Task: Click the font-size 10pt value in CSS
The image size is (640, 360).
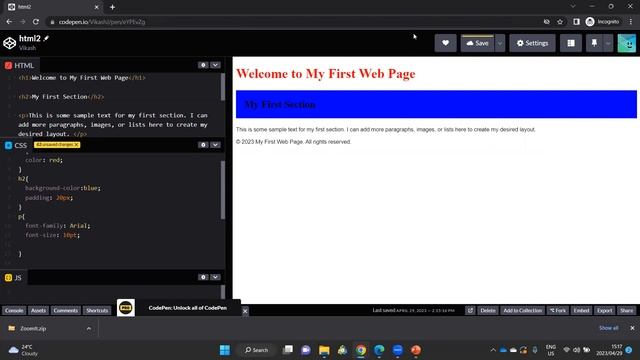Action: click(x=71, y=235)
